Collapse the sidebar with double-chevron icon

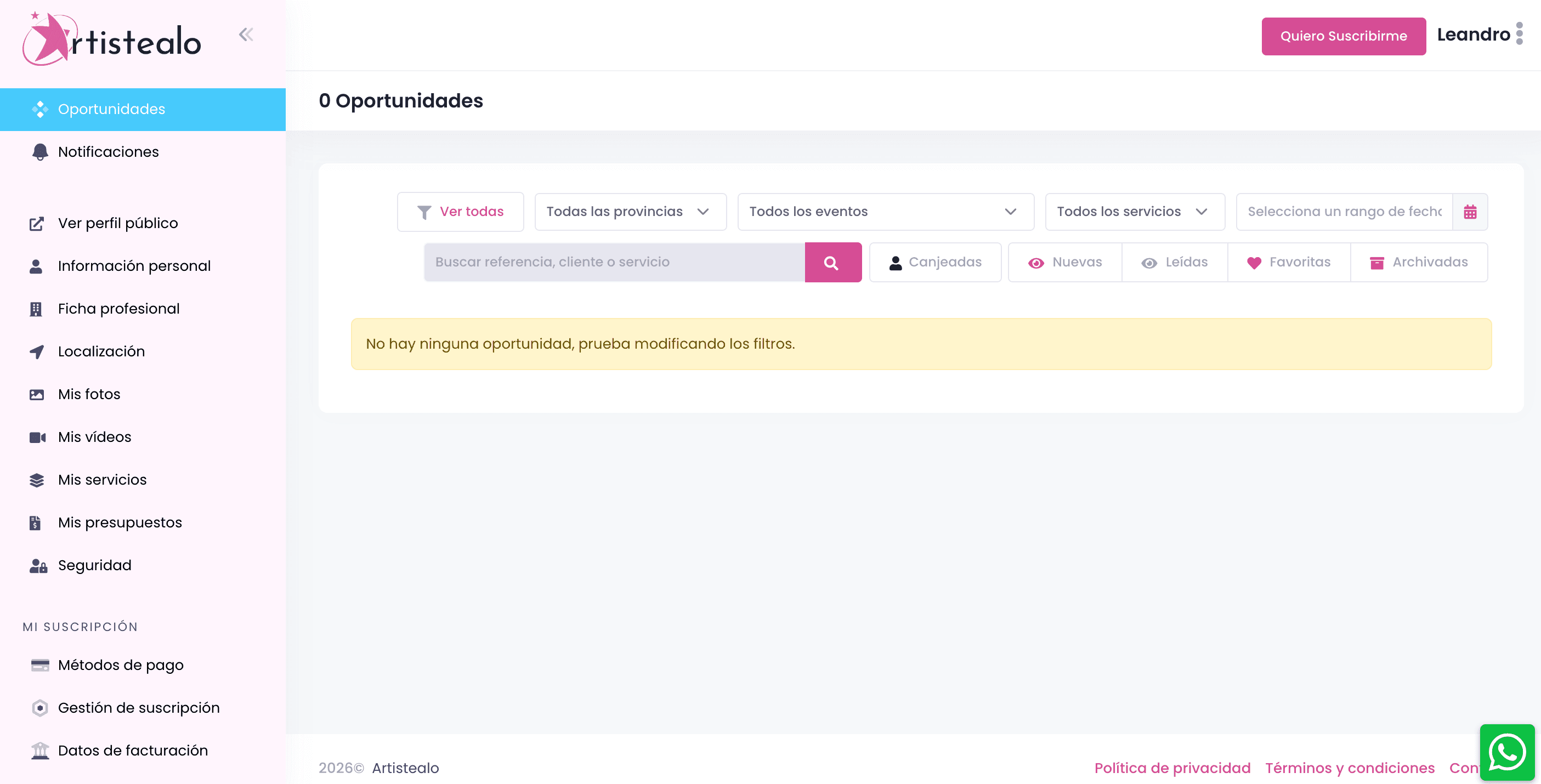click(x=246, y=35)
